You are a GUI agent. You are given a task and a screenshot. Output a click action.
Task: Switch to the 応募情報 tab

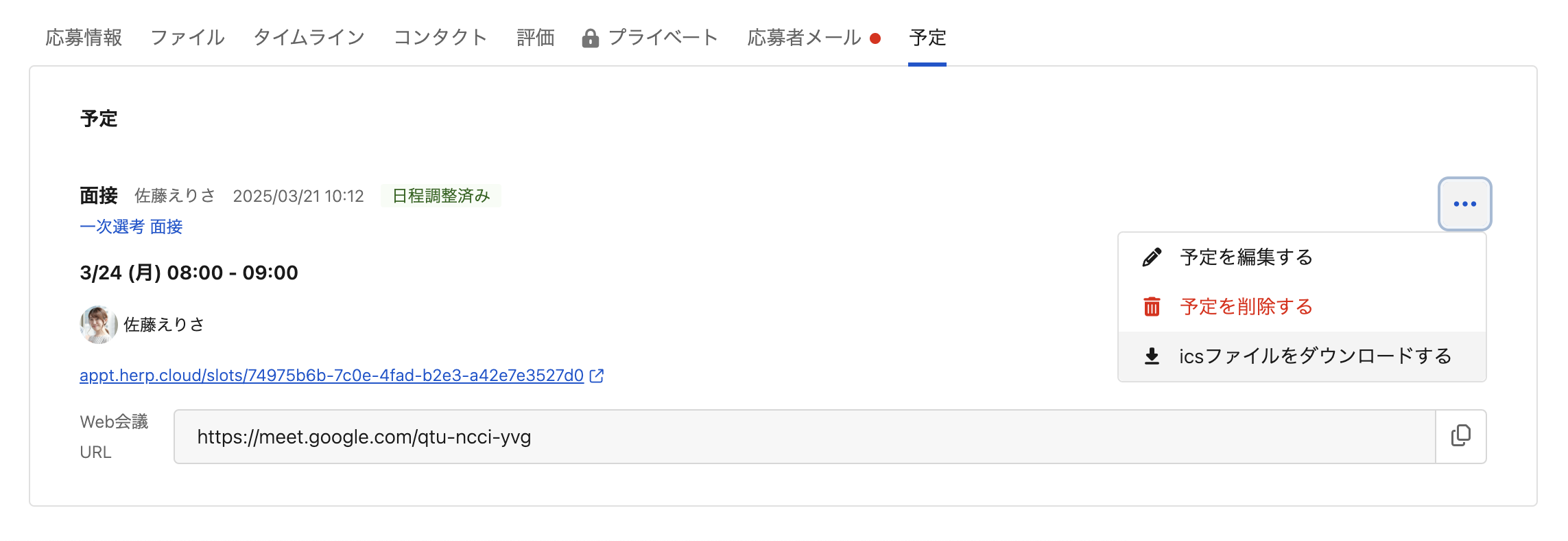click(84, 38)
